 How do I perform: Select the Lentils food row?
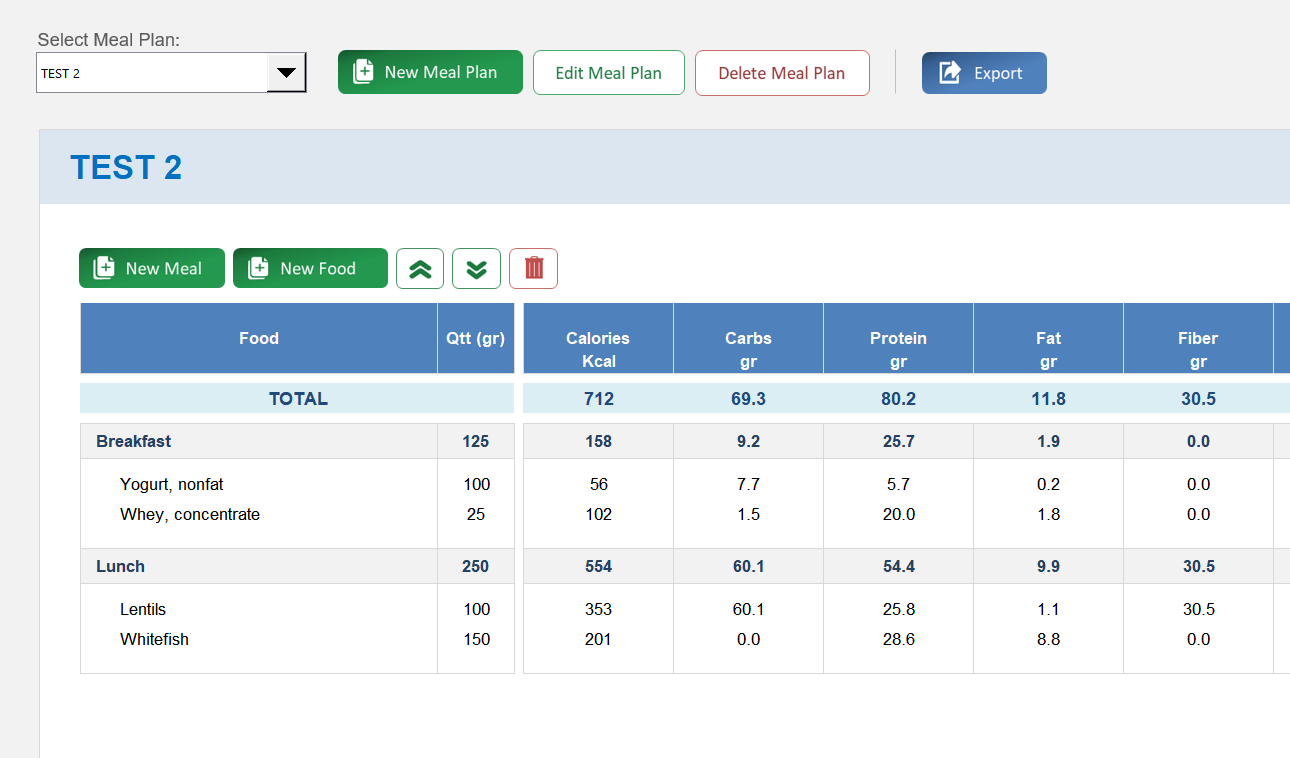[144, 609]
